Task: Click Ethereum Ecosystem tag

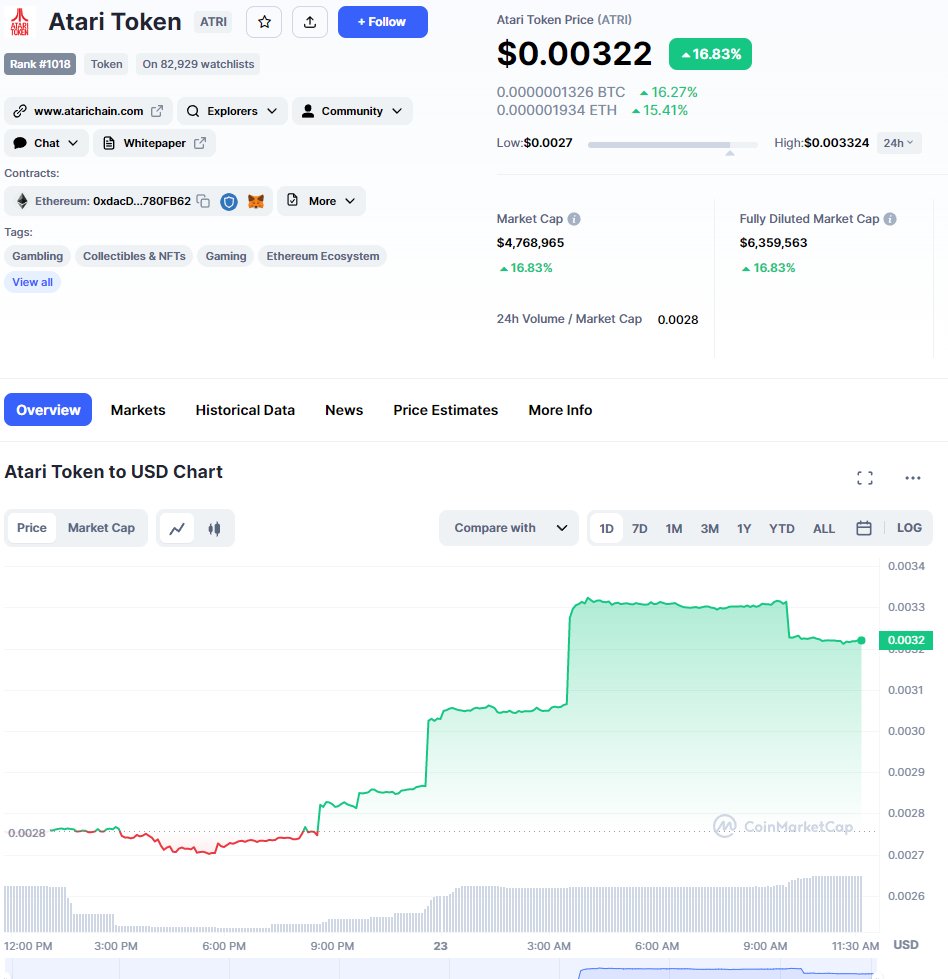Action: click(x=323, y=256)
